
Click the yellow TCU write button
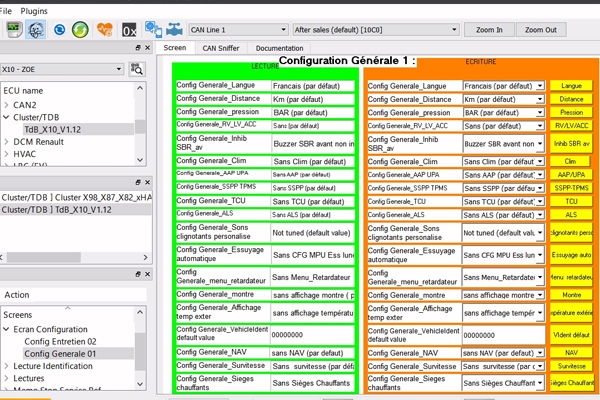point(570,201)
